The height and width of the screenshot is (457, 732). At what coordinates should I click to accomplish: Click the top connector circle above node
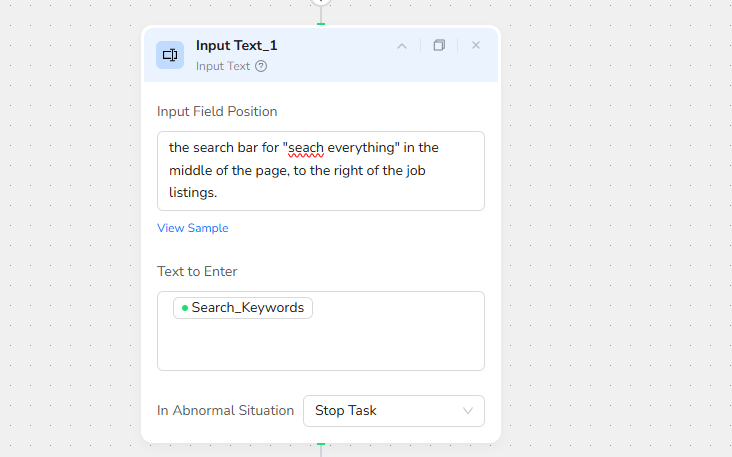(321, 3)
